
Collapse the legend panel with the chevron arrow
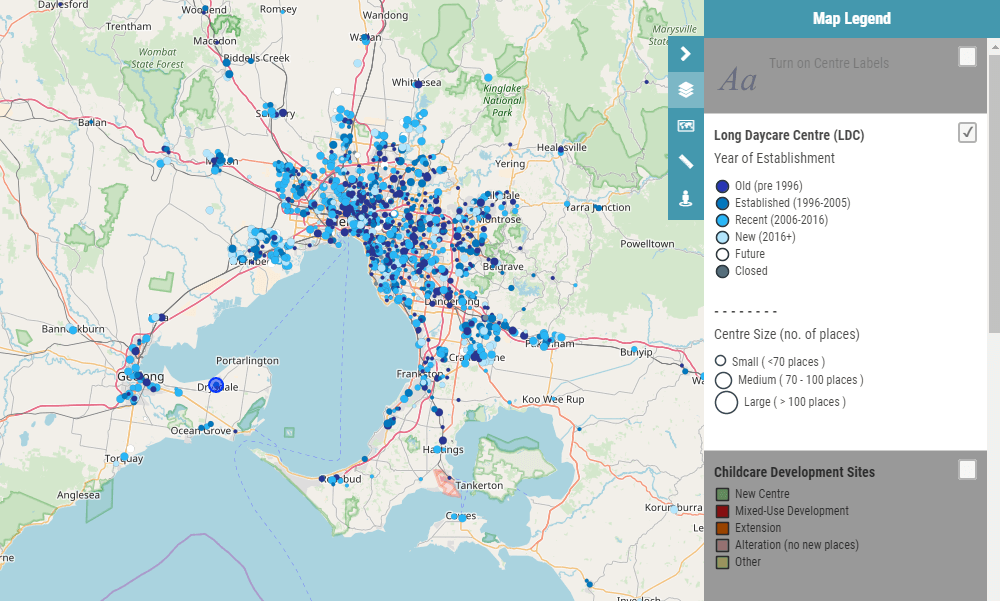coord(685,54)
